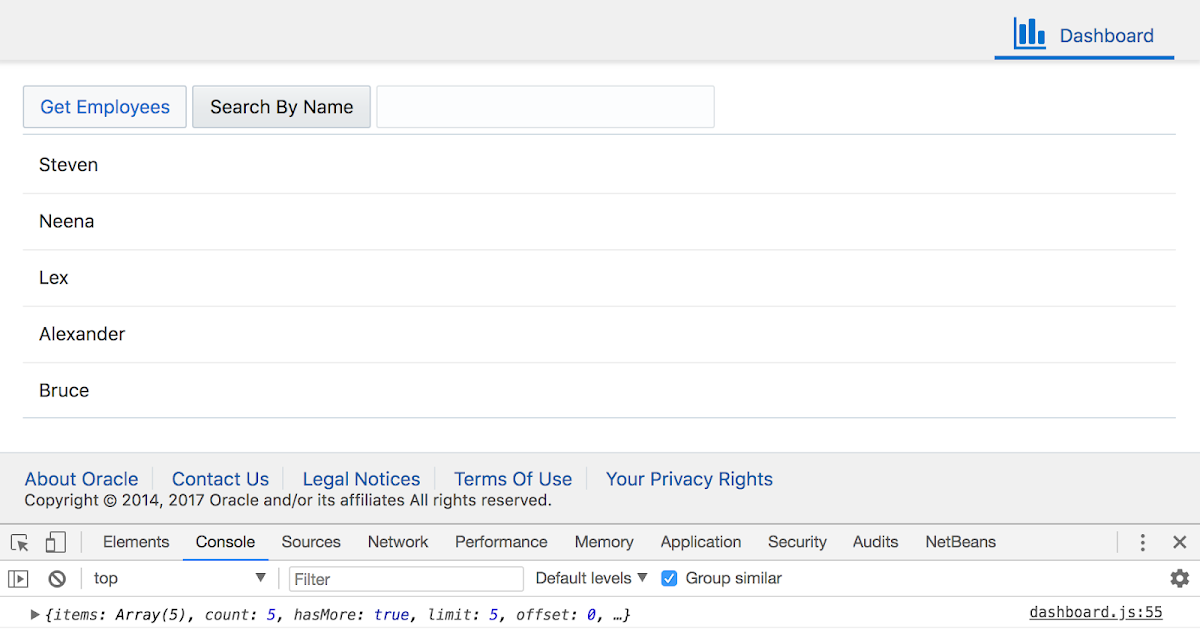Select the inspect element tool in DevTools
Screen dimensions: 1200x630
pos(18,541)
